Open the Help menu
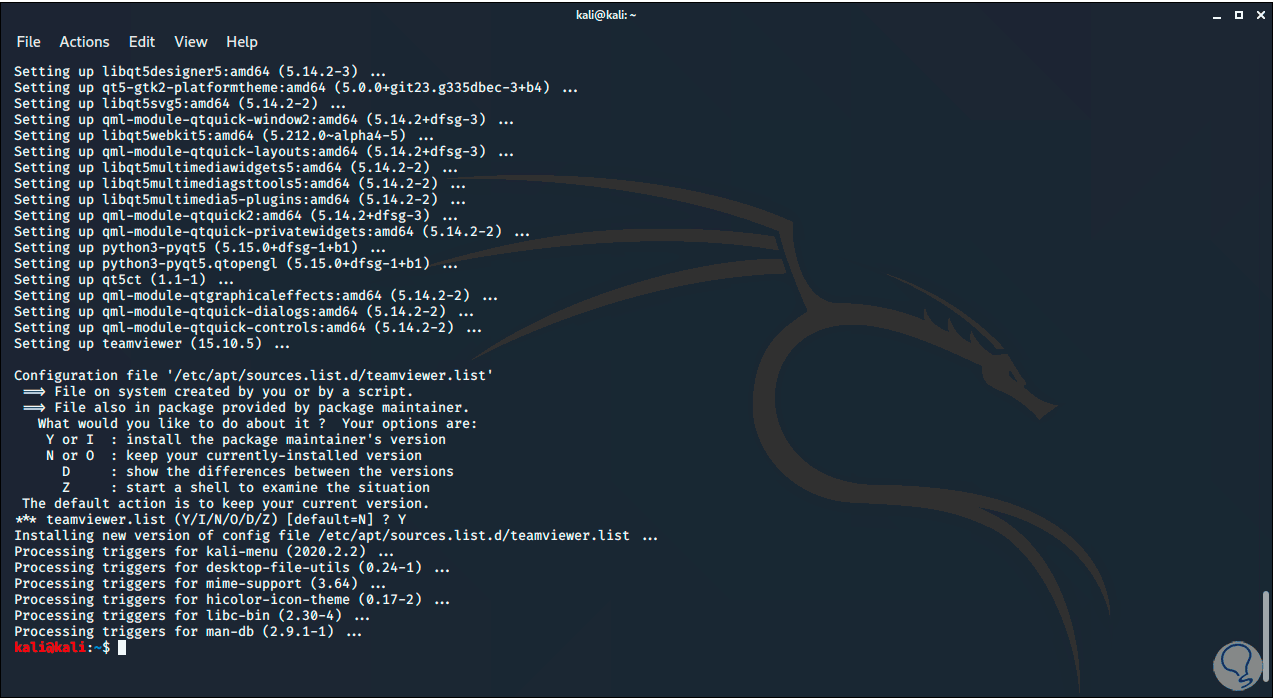Viewport: 1274px width, 700px height. 242,42
